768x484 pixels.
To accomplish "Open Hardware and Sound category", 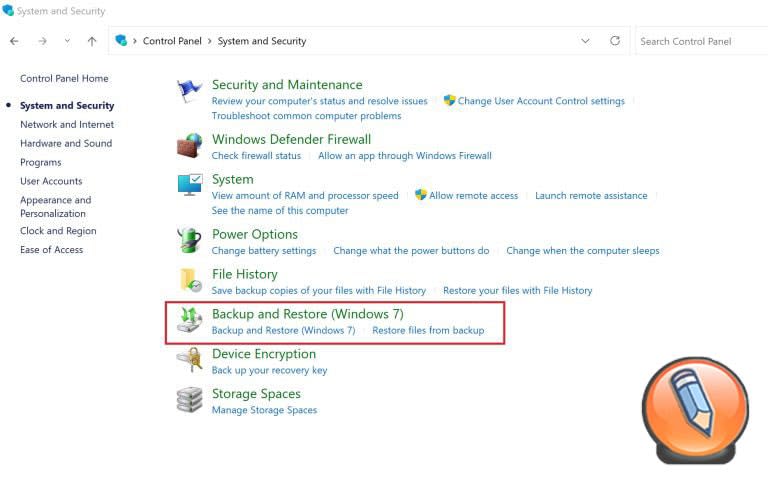I will [x=66, y=143].
